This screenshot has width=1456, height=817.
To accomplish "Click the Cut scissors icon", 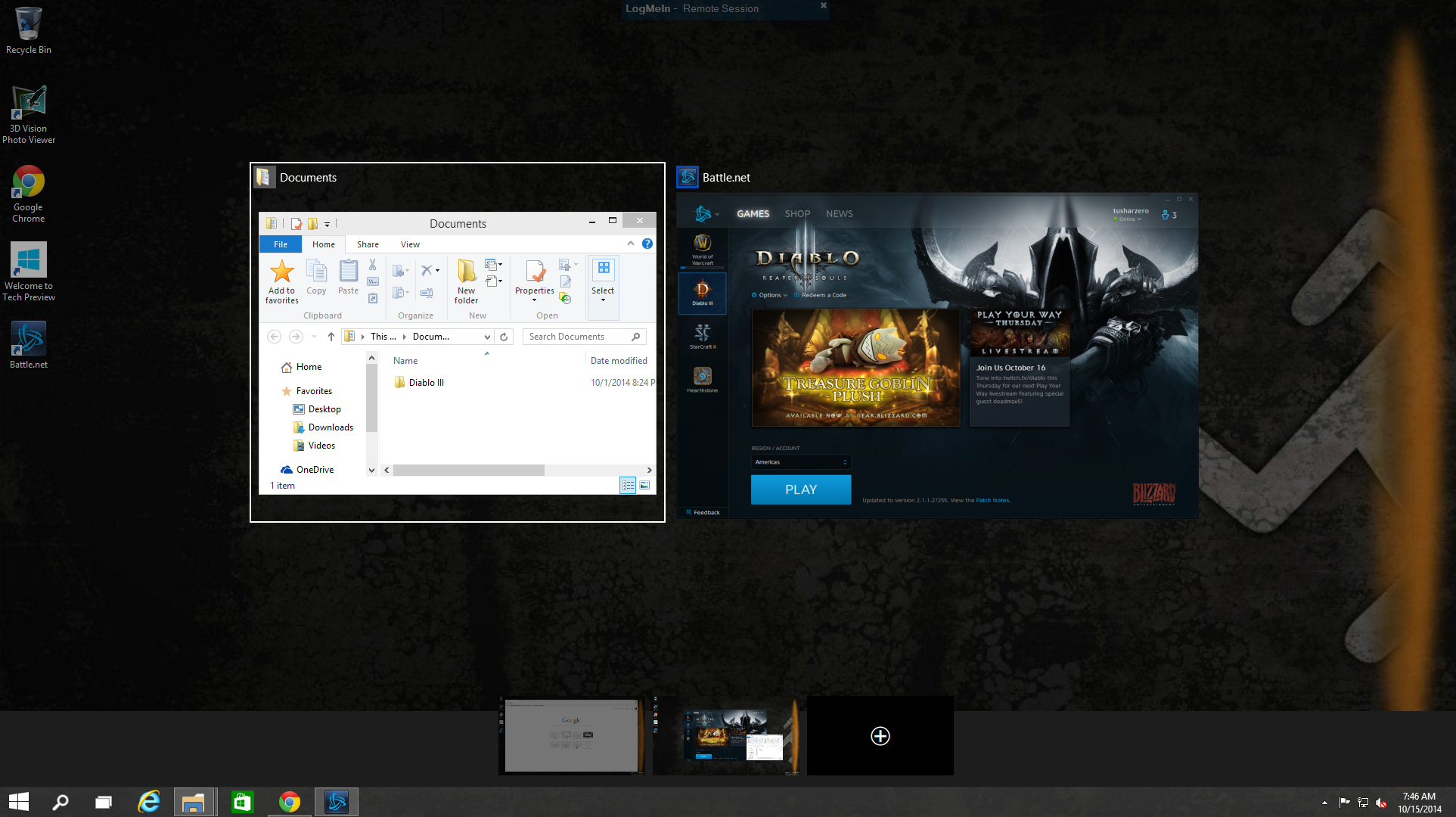I will (x=372, y=265).
